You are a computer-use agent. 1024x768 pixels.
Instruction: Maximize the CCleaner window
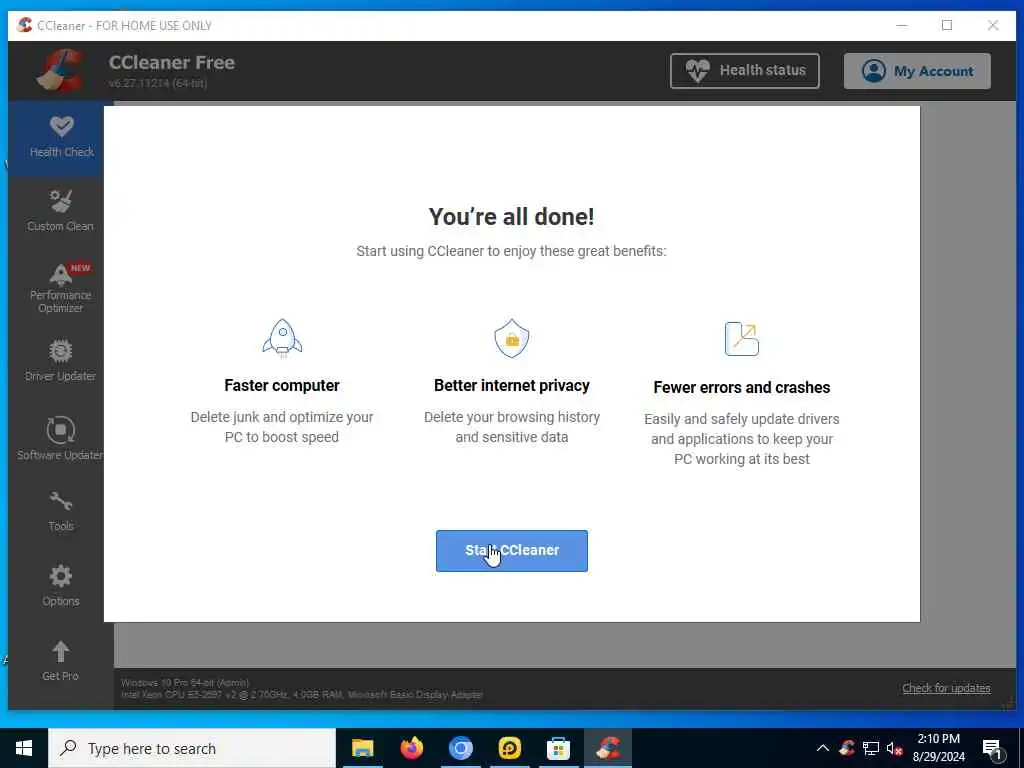point(947,25)
